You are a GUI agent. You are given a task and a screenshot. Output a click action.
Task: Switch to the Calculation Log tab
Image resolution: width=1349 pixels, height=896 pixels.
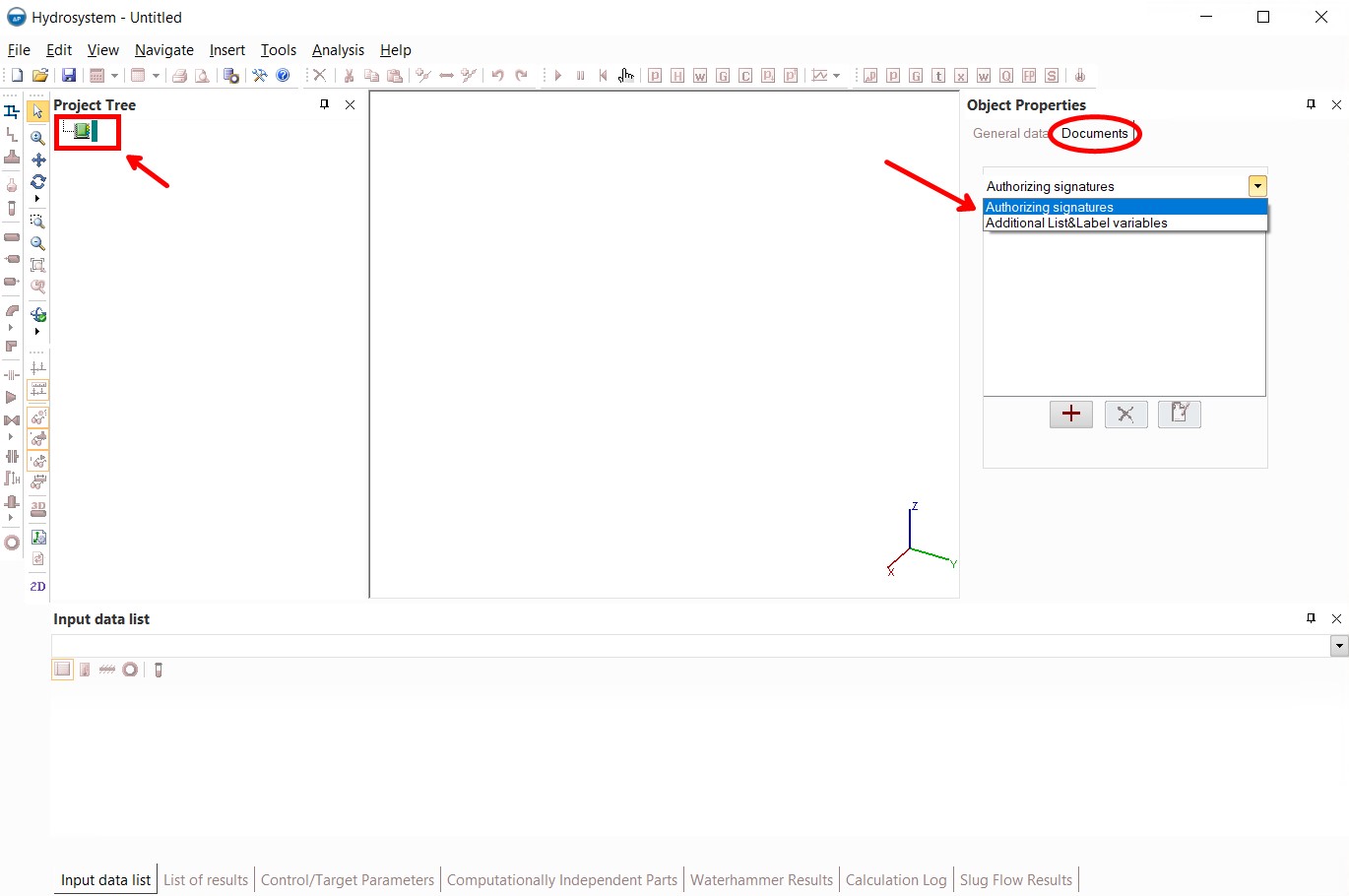[895, 880]
